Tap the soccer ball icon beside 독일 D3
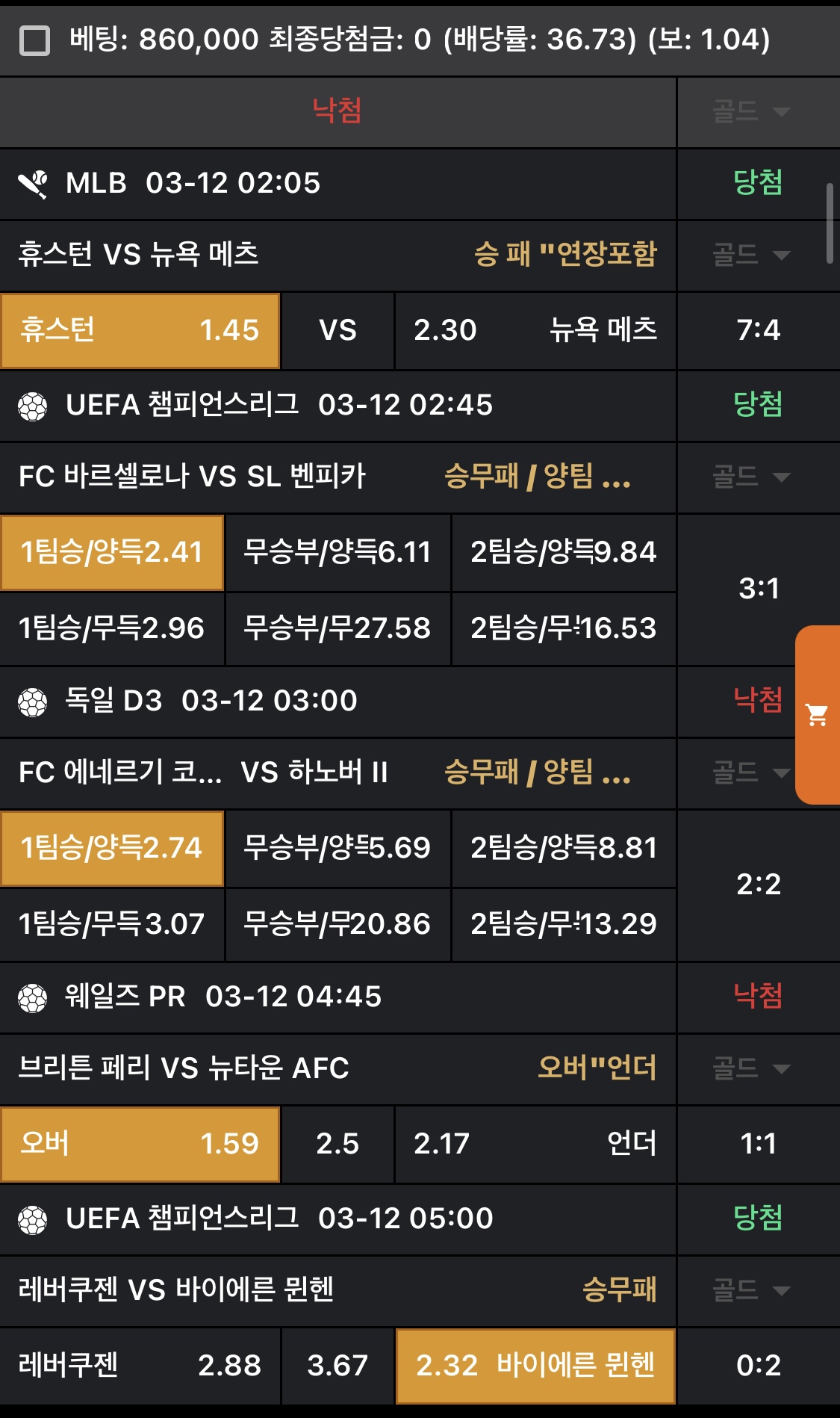This screenshot has width=840, height=1418. tap(33, 702)
